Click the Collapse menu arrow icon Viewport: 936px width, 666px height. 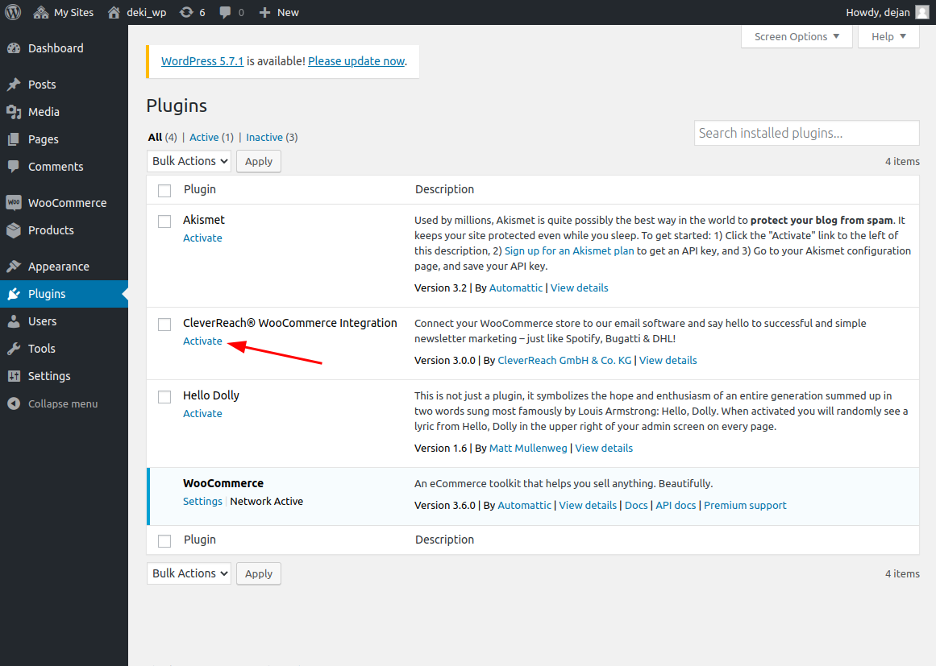click(x=14, y=404)
